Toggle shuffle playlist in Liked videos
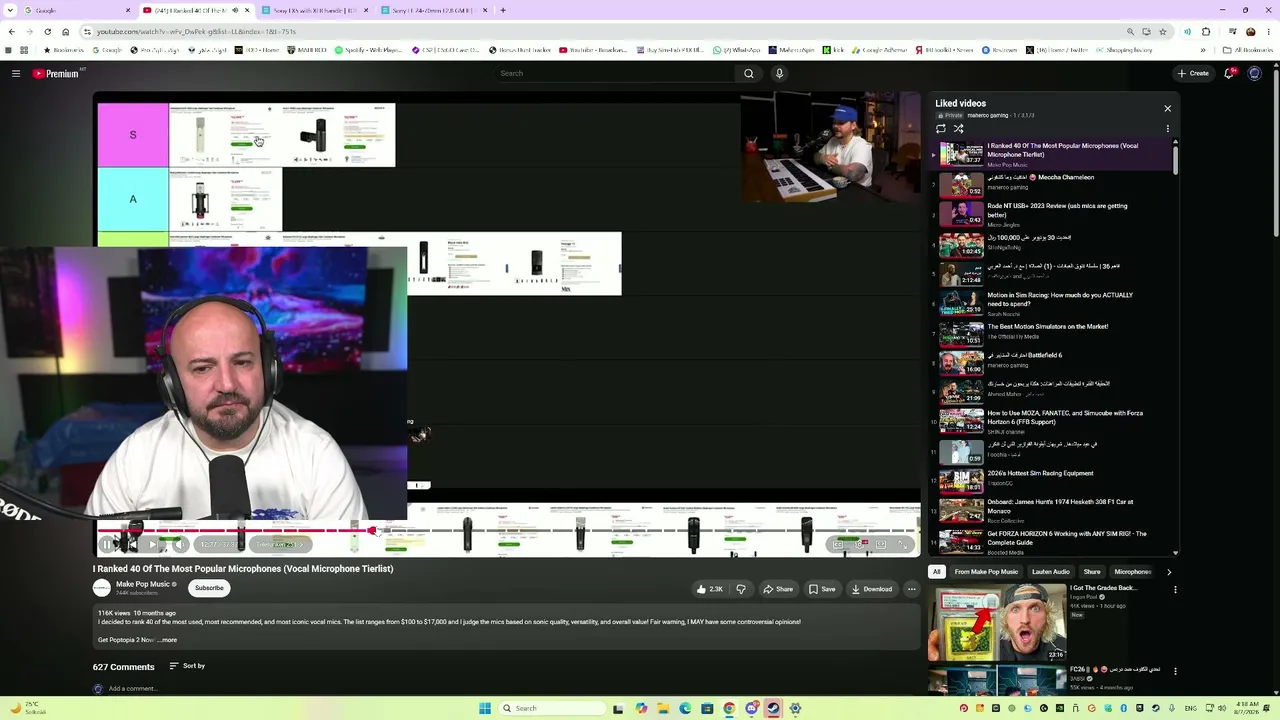This screenshot has width=1280, height=720. [x=958, y=129]
